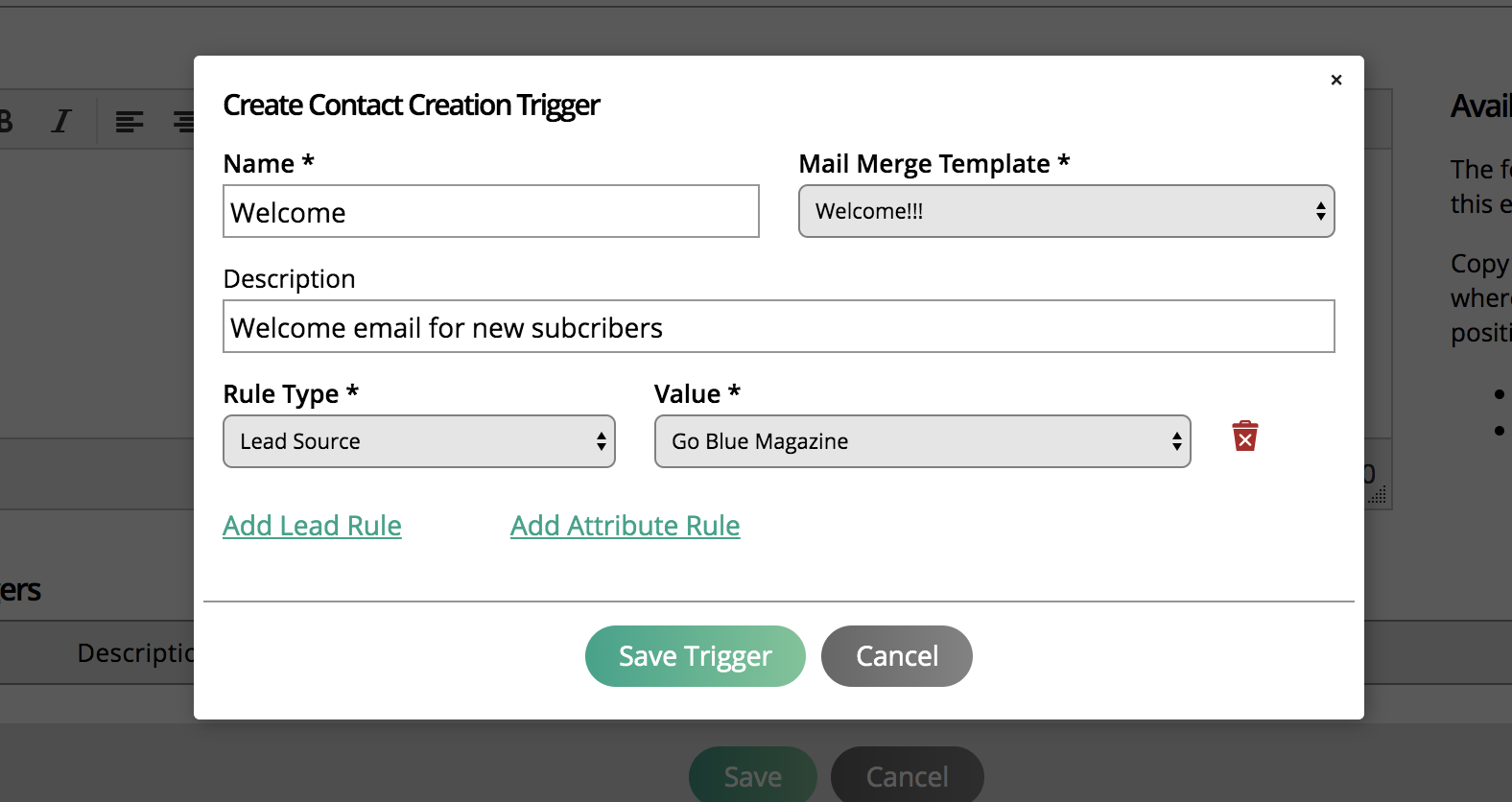Click Add Attribute Rule link
This screenshot has height=802, width=1512.
(625, 526)
